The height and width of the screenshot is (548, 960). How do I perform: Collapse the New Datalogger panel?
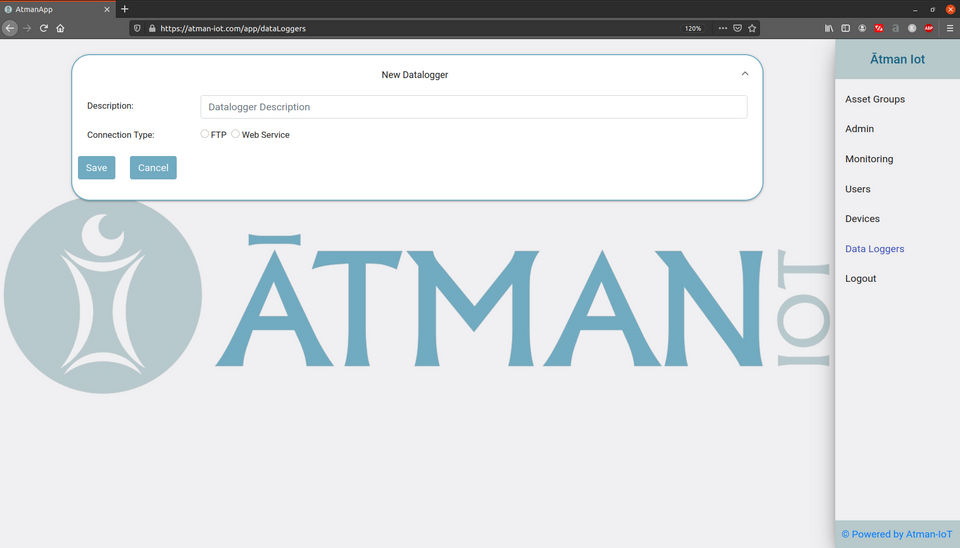(x=744, y=74)
